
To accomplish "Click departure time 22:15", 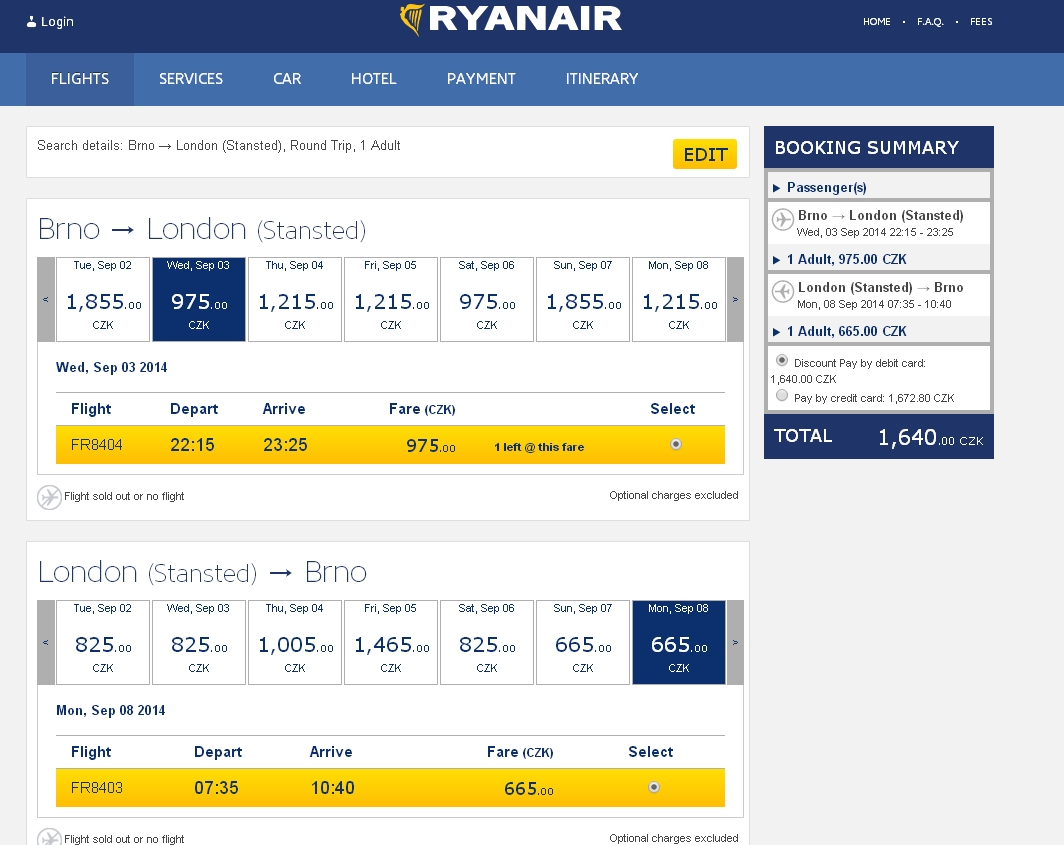I will (x=192, y=445).
